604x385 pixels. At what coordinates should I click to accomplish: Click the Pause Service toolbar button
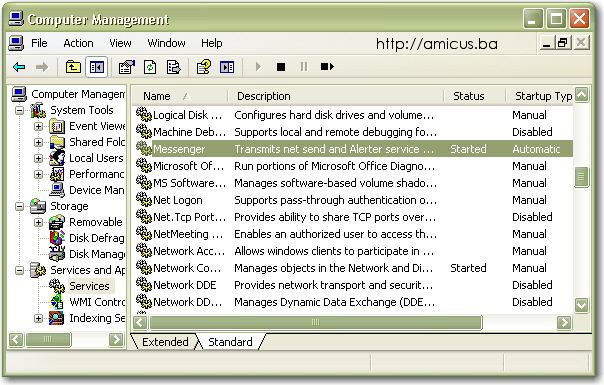point(304,67)
